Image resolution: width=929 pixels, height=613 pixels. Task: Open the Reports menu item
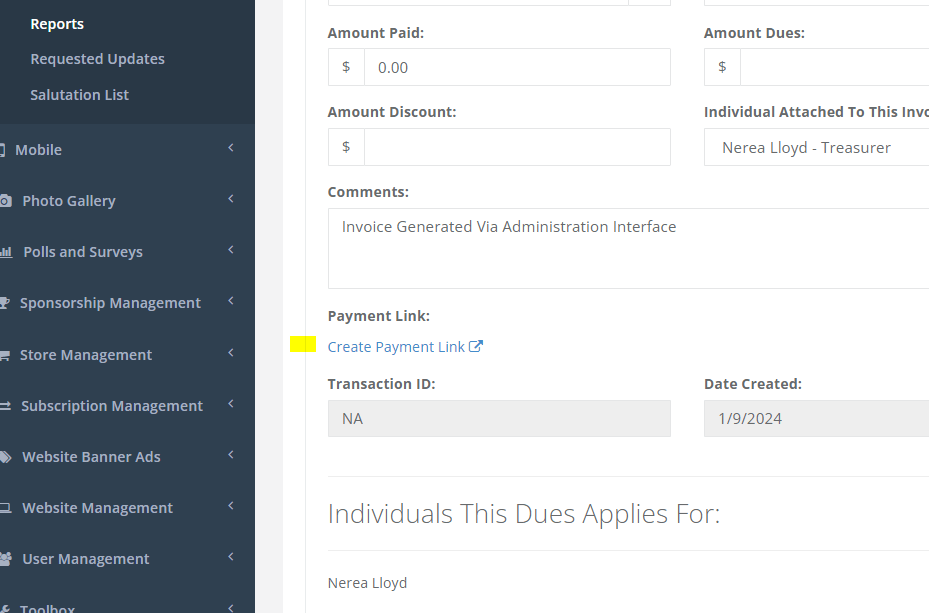[x=57, y=24]
